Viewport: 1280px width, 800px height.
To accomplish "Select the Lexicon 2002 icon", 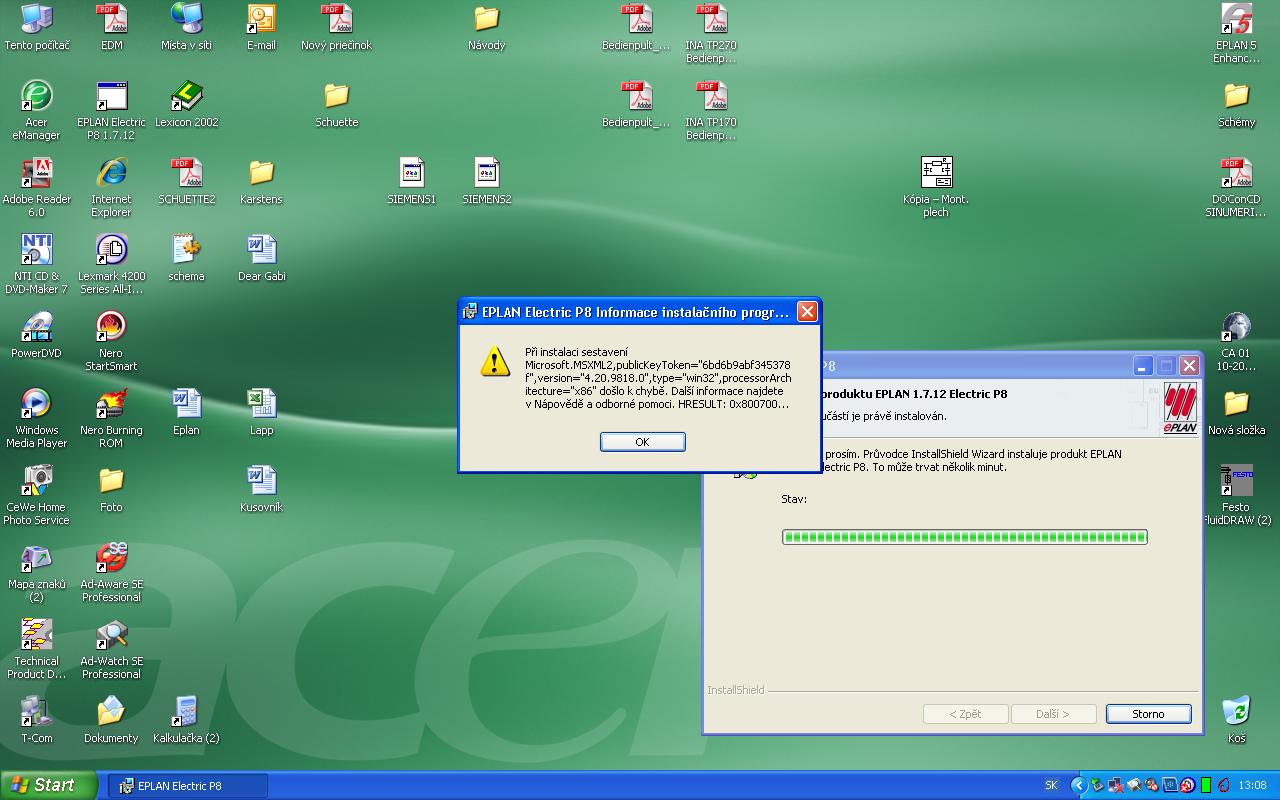I will pyautogui.click(x=186, y=104).
